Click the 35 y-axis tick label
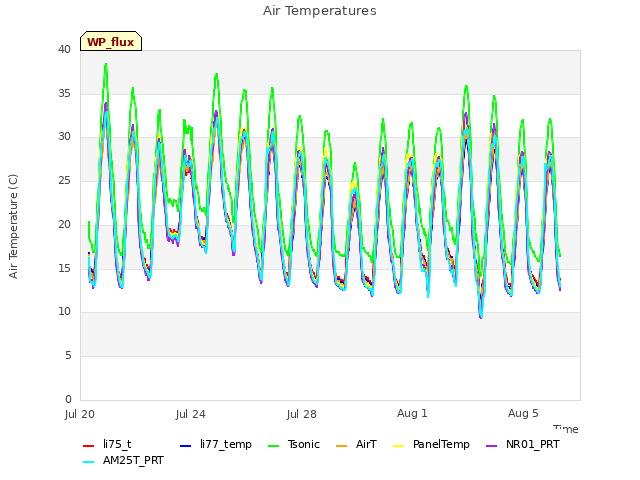This screenshot has width=640, height=480. click(x=64, y=93)
